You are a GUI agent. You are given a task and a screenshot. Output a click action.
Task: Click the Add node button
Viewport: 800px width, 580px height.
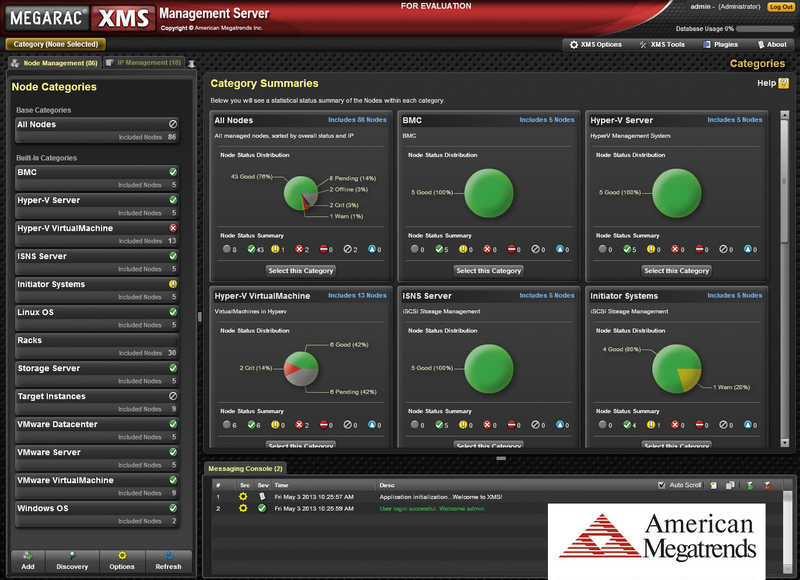(x=28, y=561)
